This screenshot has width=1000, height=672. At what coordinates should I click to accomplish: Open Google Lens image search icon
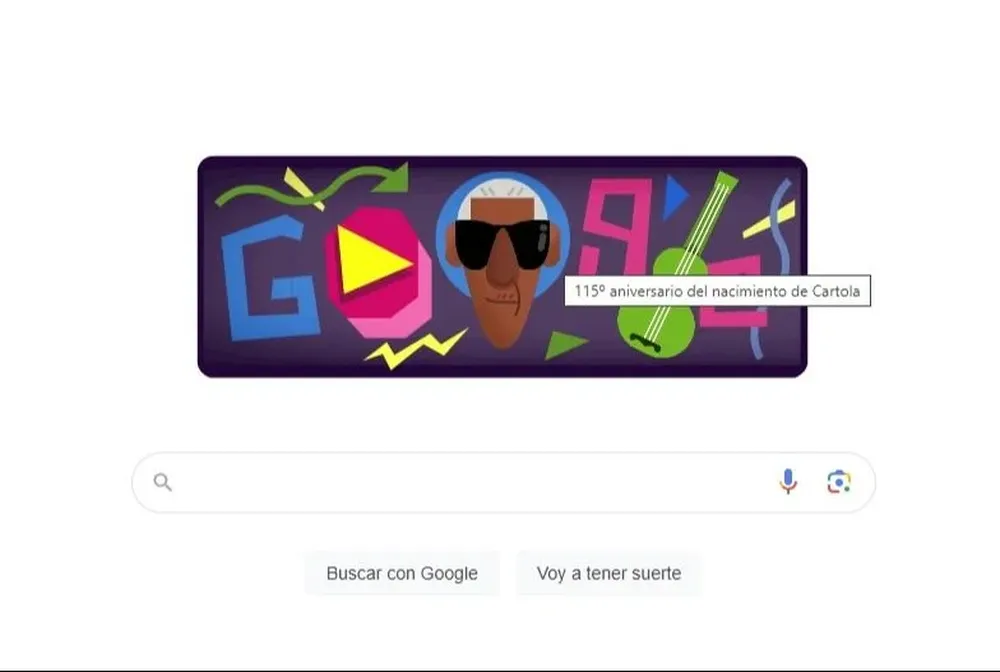[839, 482]
